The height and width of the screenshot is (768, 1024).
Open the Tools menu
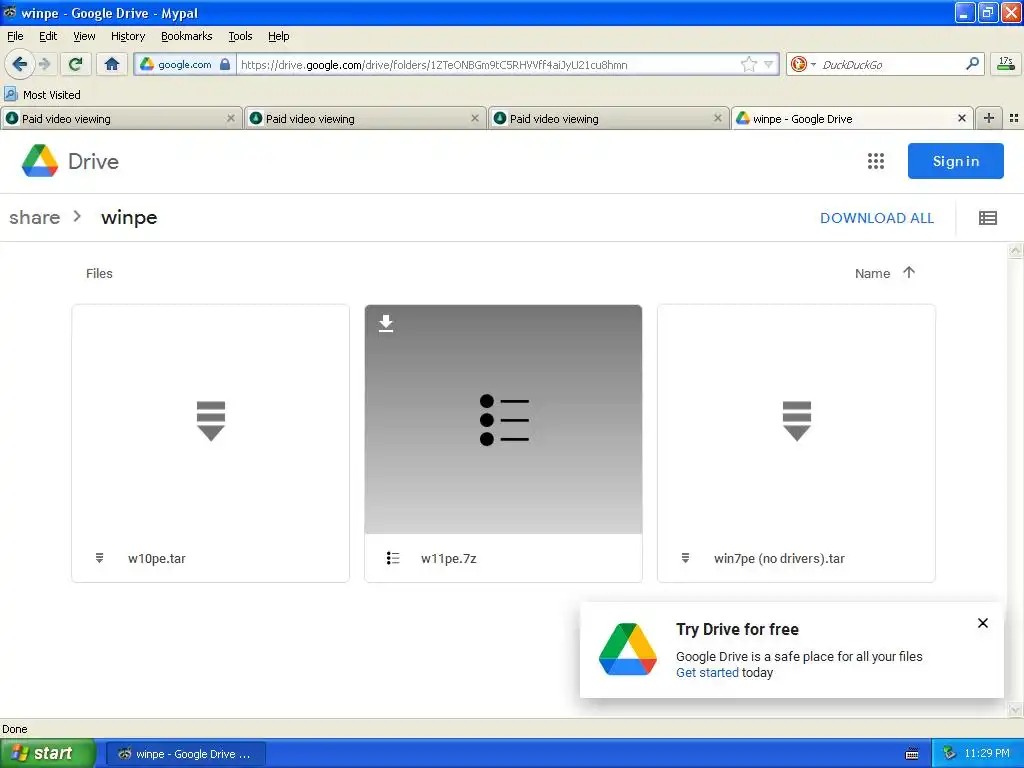(x=240, y=36)
